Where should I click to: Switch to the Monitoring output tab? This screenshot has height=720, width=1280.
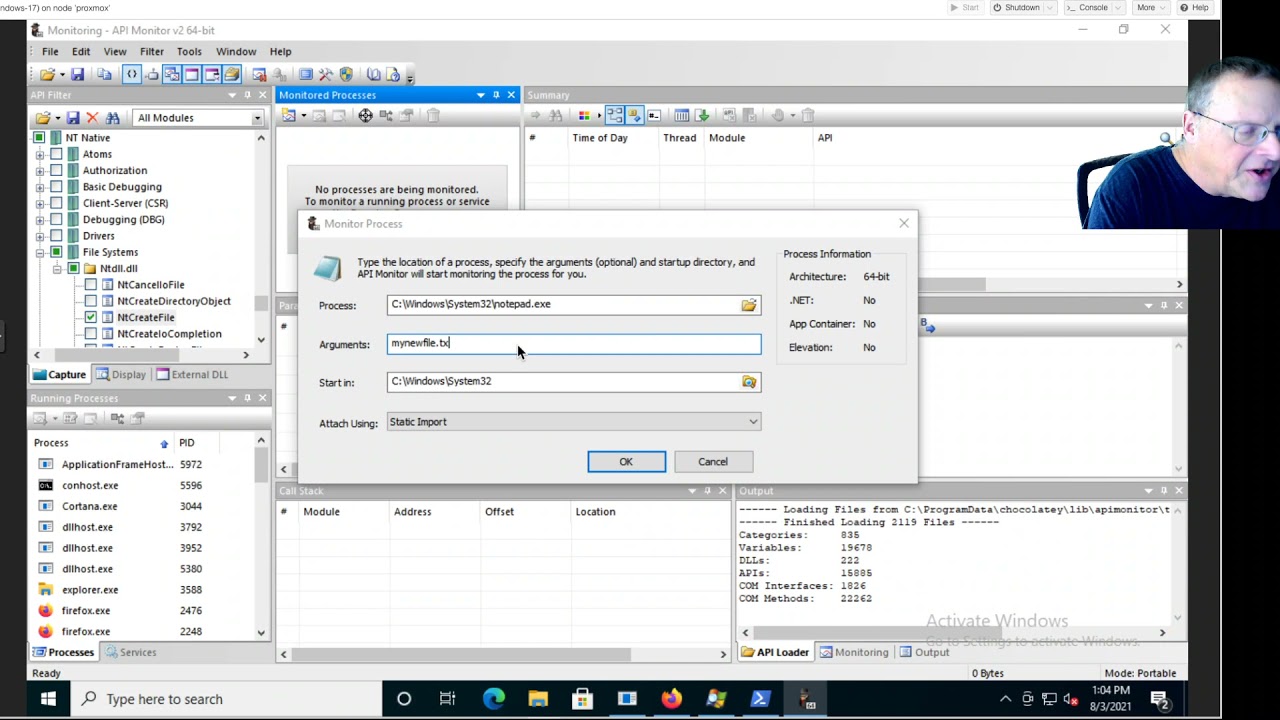[x=853, y=653]
